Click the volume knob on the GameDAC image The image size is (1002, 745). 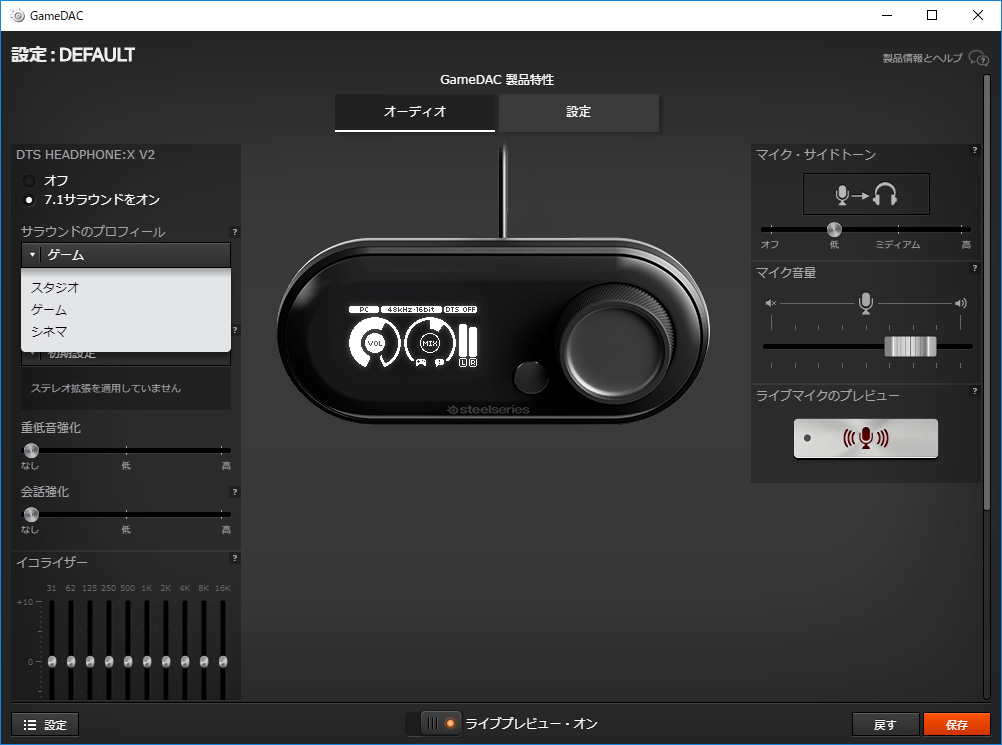click(617, 348)
